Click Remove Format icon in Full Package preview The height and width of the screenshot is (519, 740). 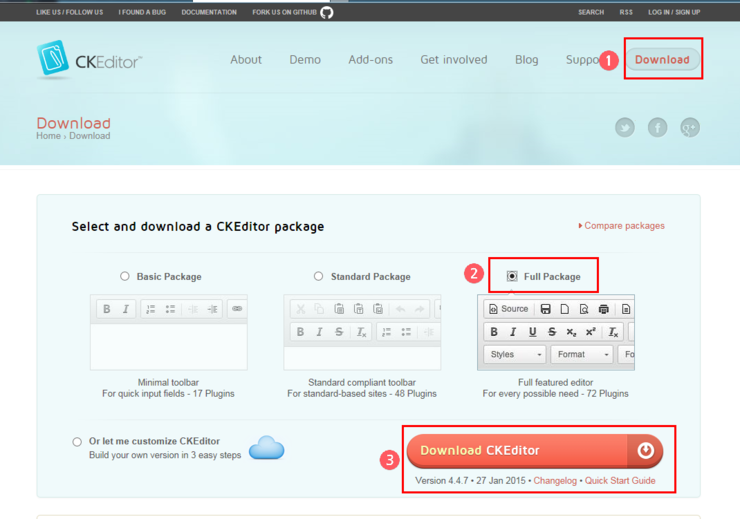613,332
